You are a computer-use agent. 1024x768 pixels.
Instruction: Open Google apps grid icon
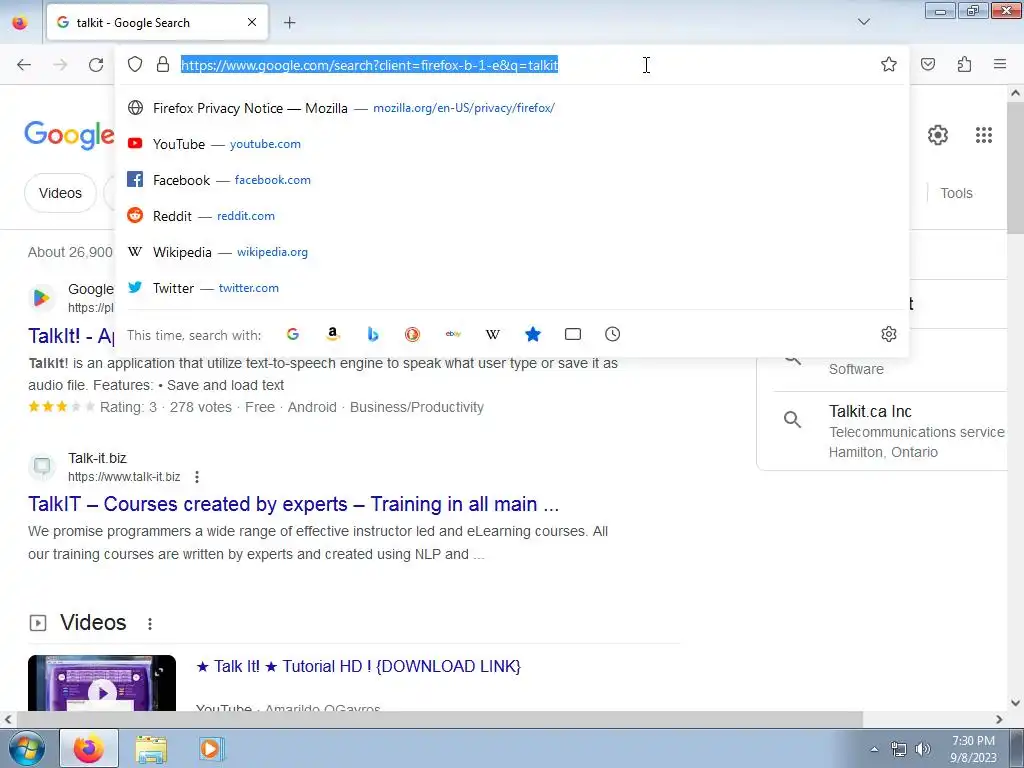[984, 135]
